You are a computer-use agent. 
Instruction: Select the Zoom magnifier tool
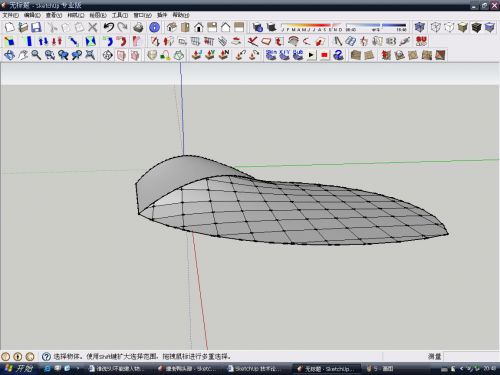(x=36, y=55)
